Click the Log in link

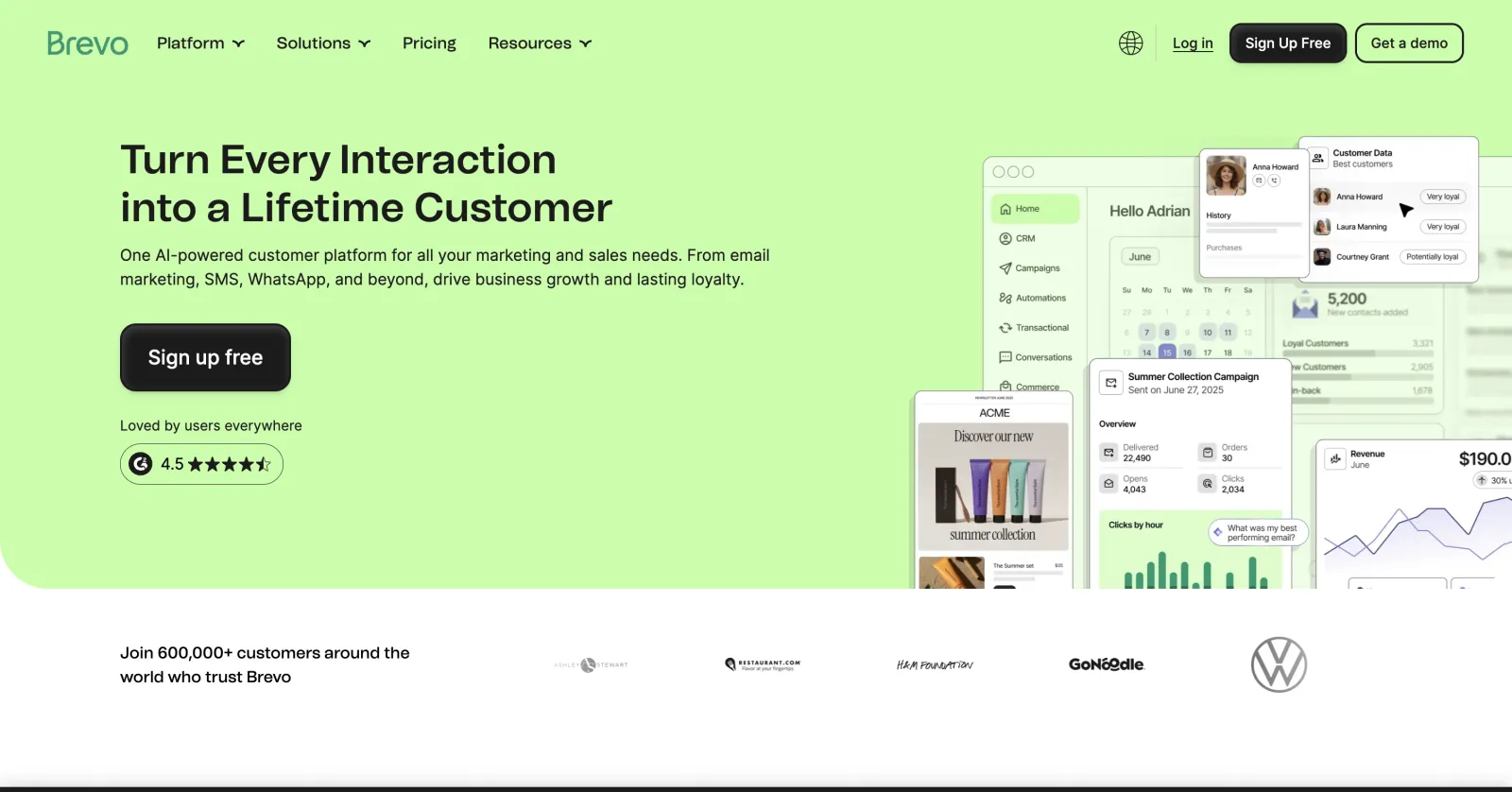point(1193,43)
